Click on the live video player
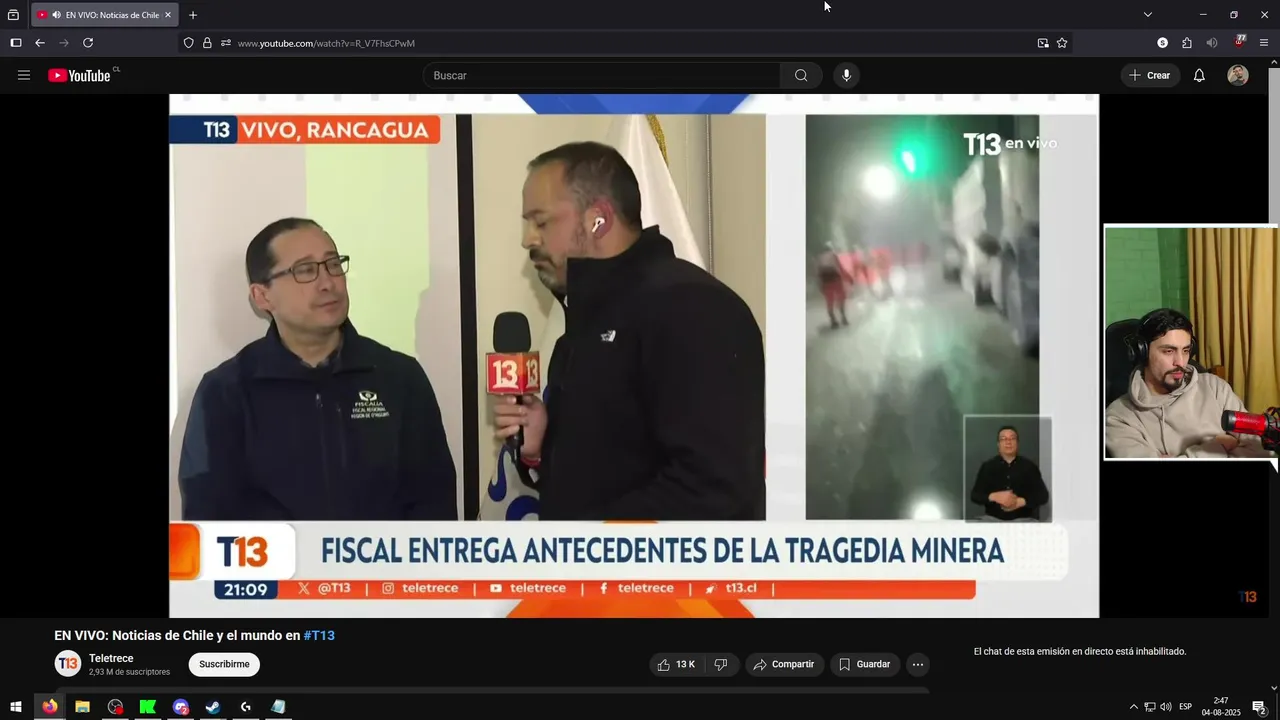 634,356
